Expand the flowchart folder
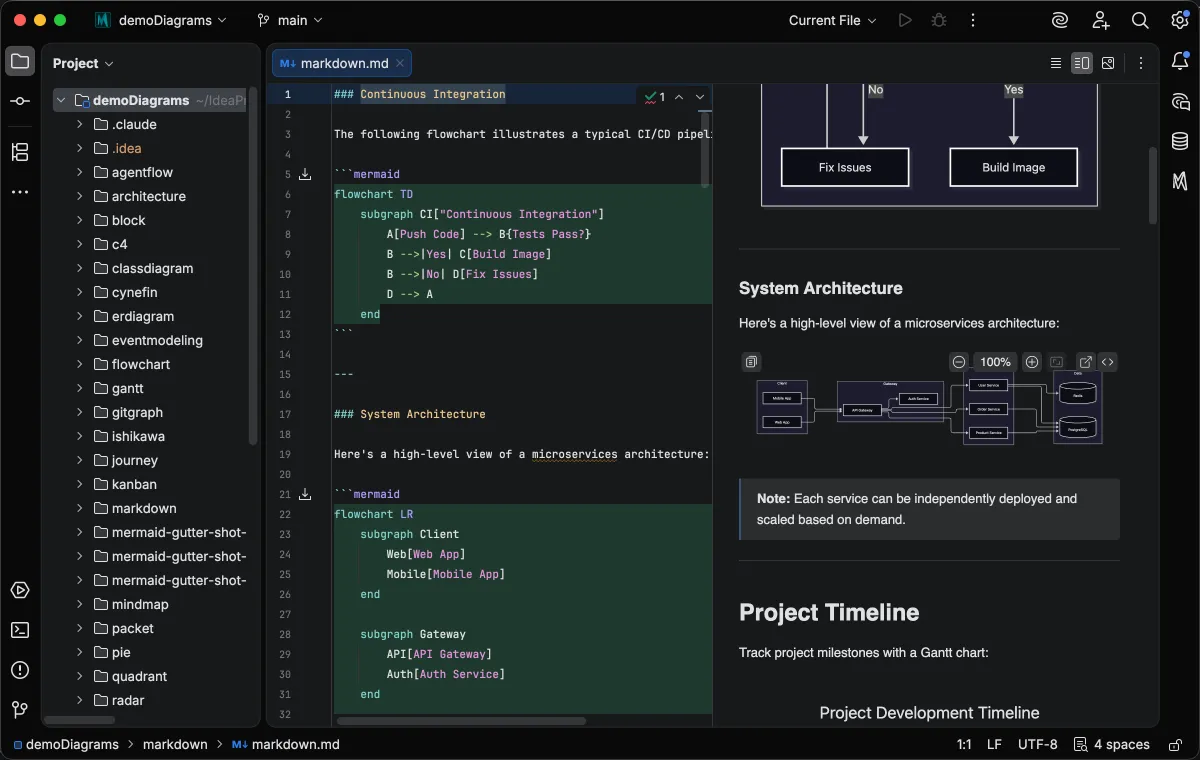This screenshot has height=760, width=1200. pos(80,364)
